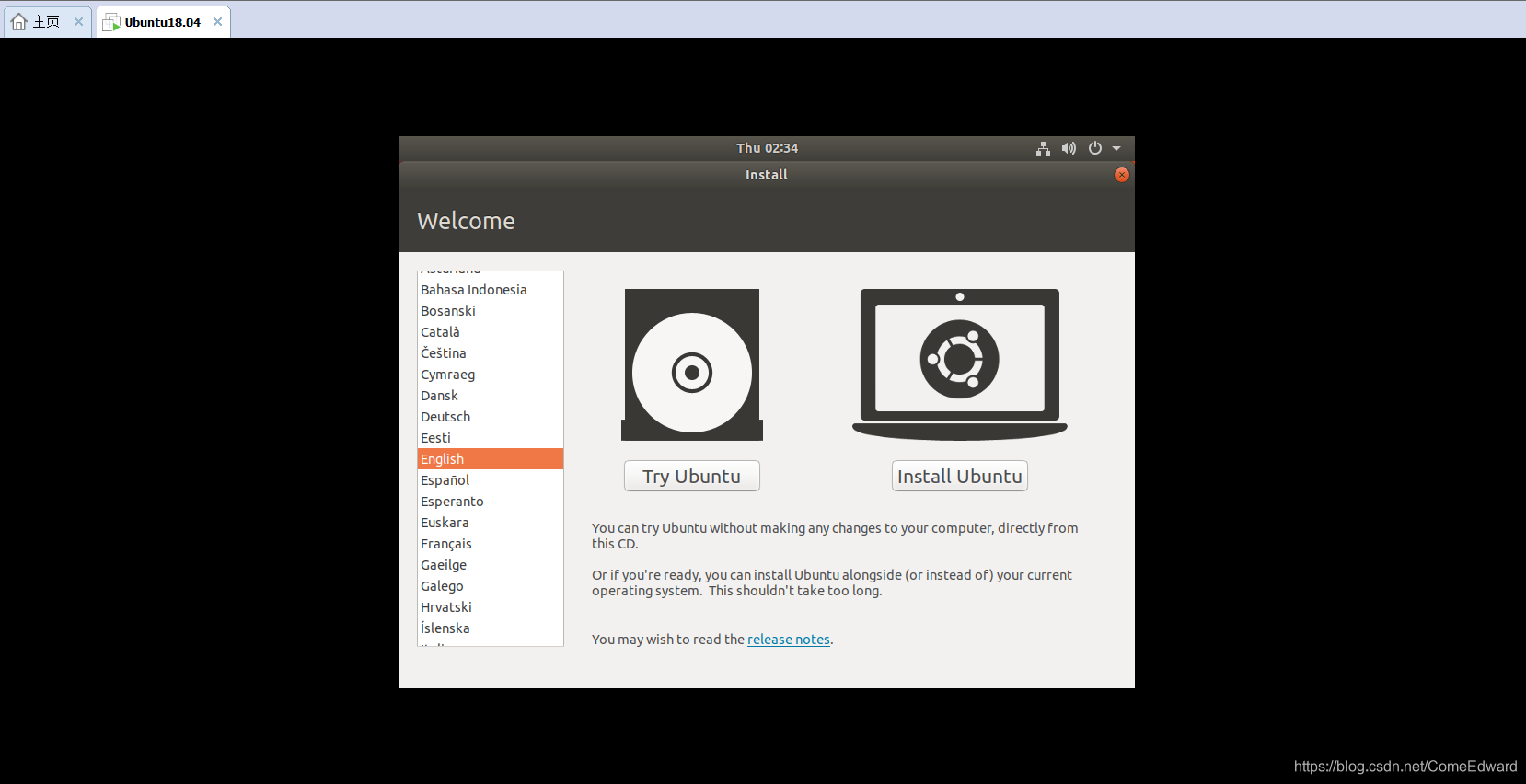Choose Cymraeg as the language
The image size is (1526, 784).
pos(491,375)
